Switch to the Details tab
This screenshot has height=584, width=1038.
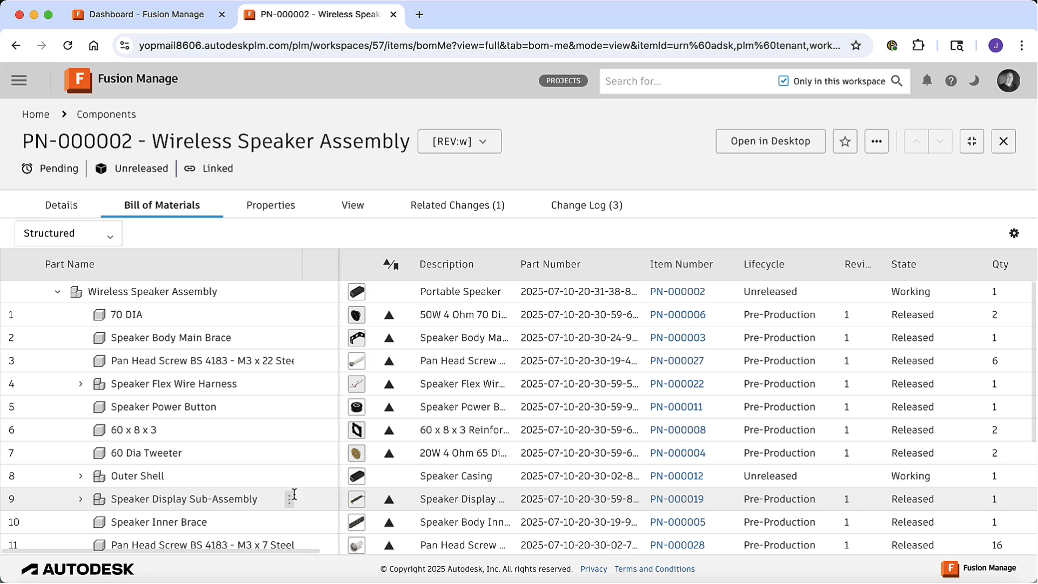61,205
